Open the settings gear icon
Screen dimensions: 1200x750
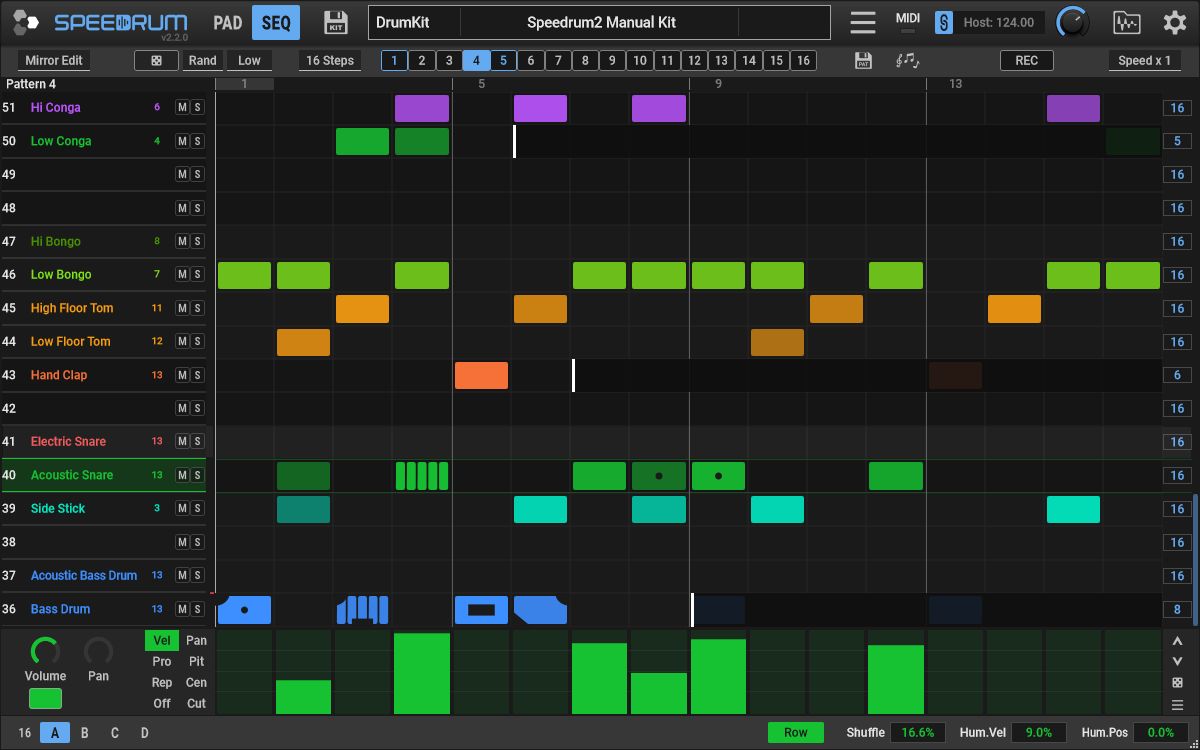pyautogui.click(x=1174, y=22)
